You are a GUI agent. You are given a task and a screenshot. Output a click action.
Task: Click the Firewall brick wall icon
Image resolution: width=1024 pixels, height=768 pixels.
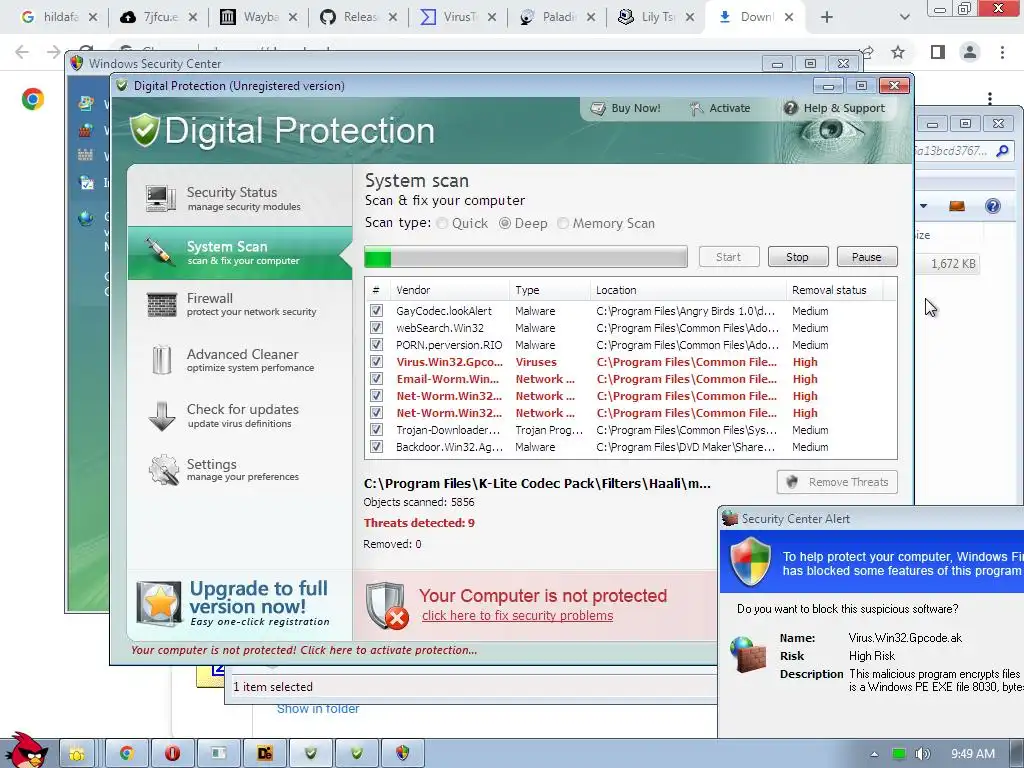pyautogui.click(x=161, y=305)
